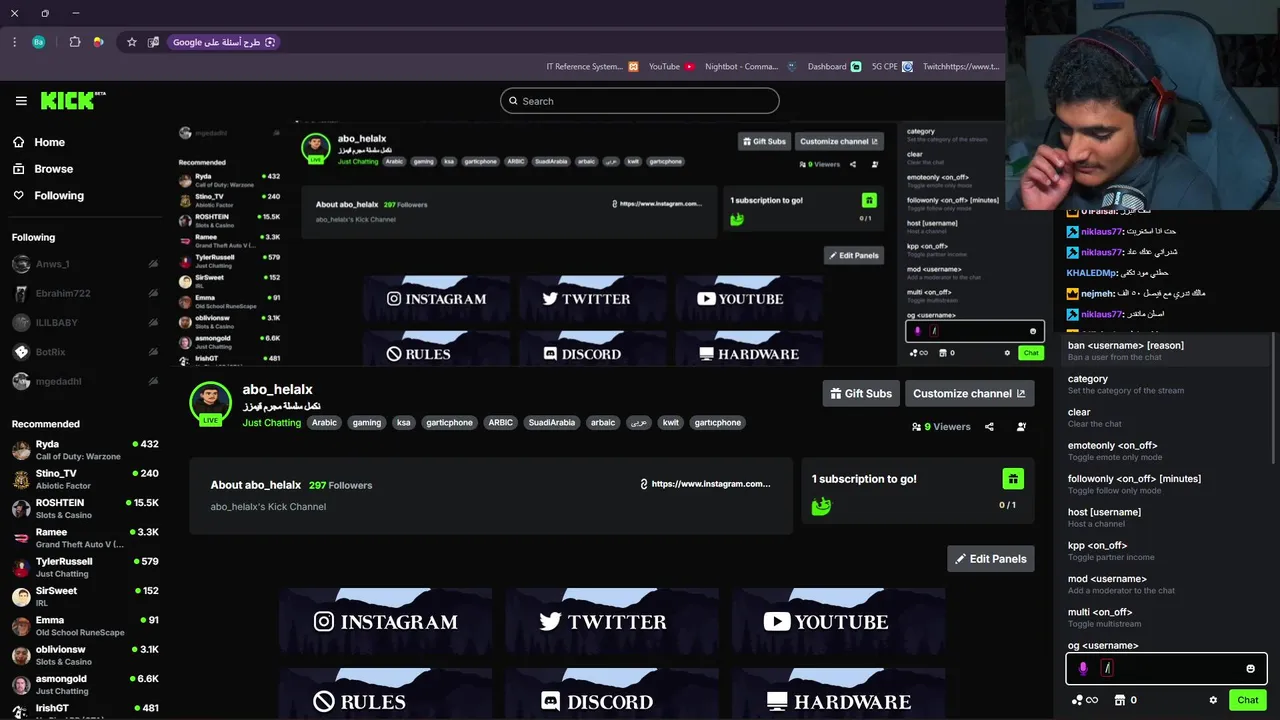Click the Edit Panels button

pyautogui.click(x=991, y=559)
